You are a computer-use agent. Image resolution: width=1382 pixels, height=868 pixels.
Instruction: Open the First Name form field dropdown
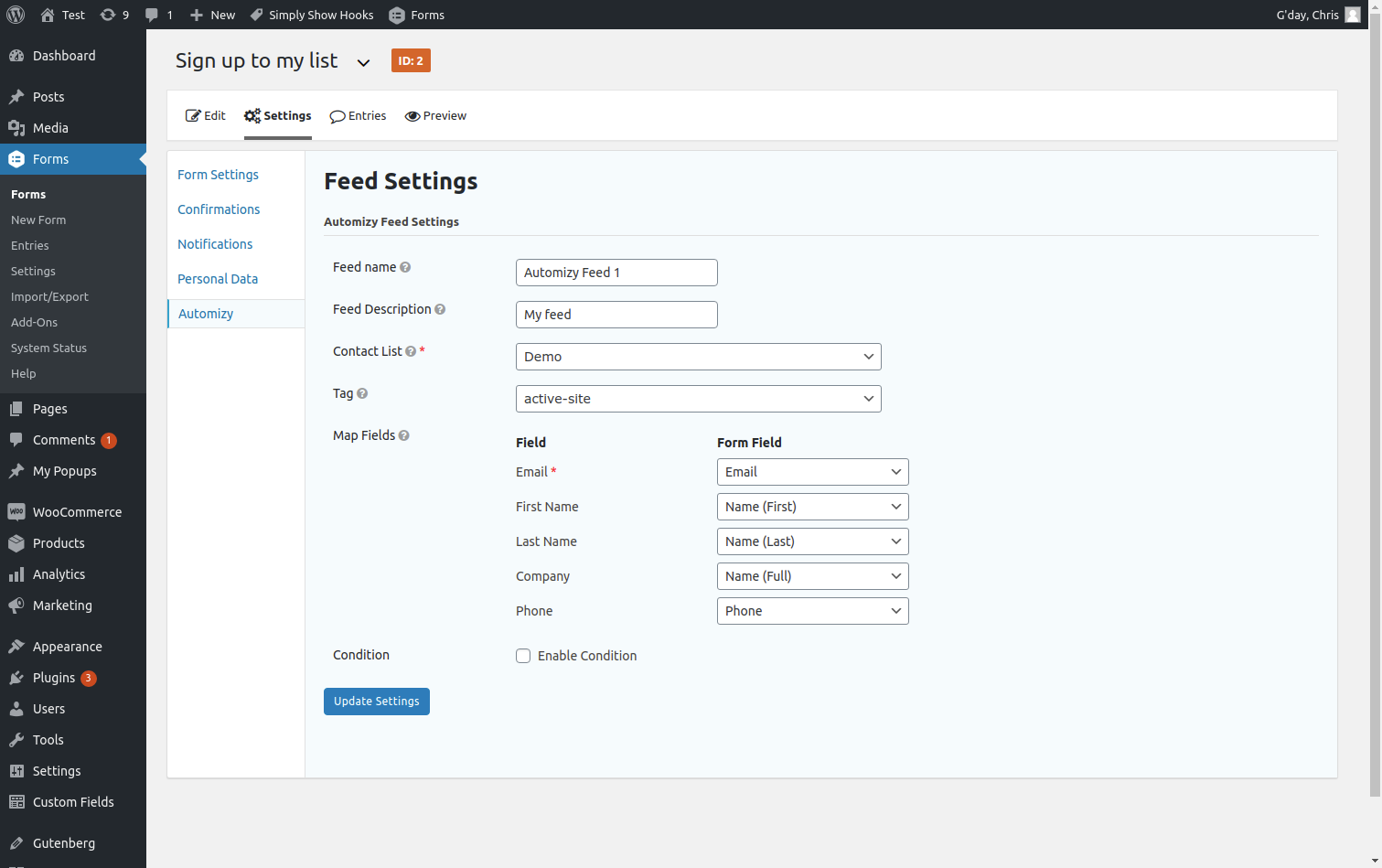point(813,507)
